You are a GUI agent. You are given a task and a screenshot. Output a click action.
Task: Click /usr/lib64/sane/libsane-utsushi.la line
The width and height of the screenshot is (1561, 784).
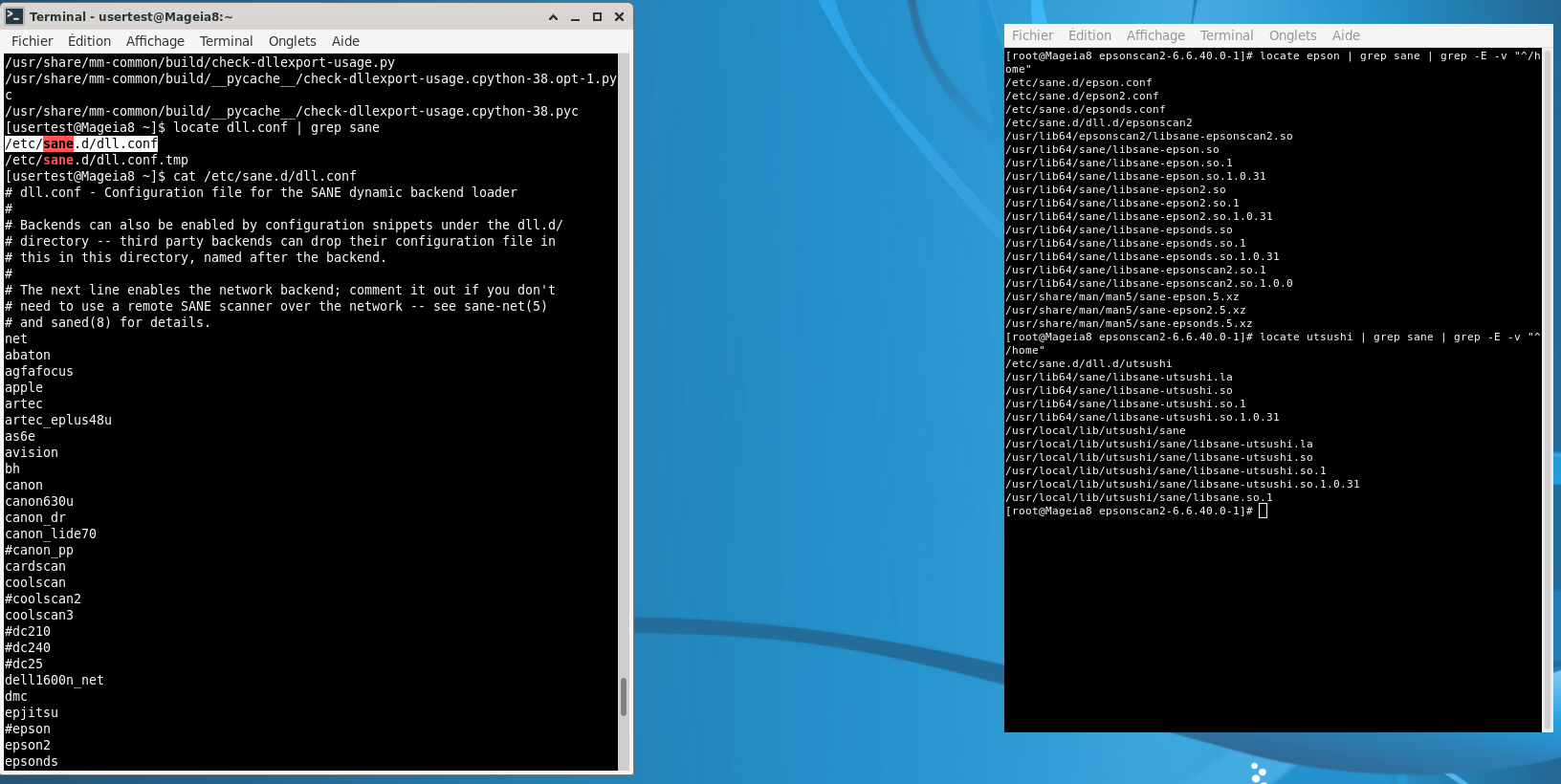[x=1119, y=377]
